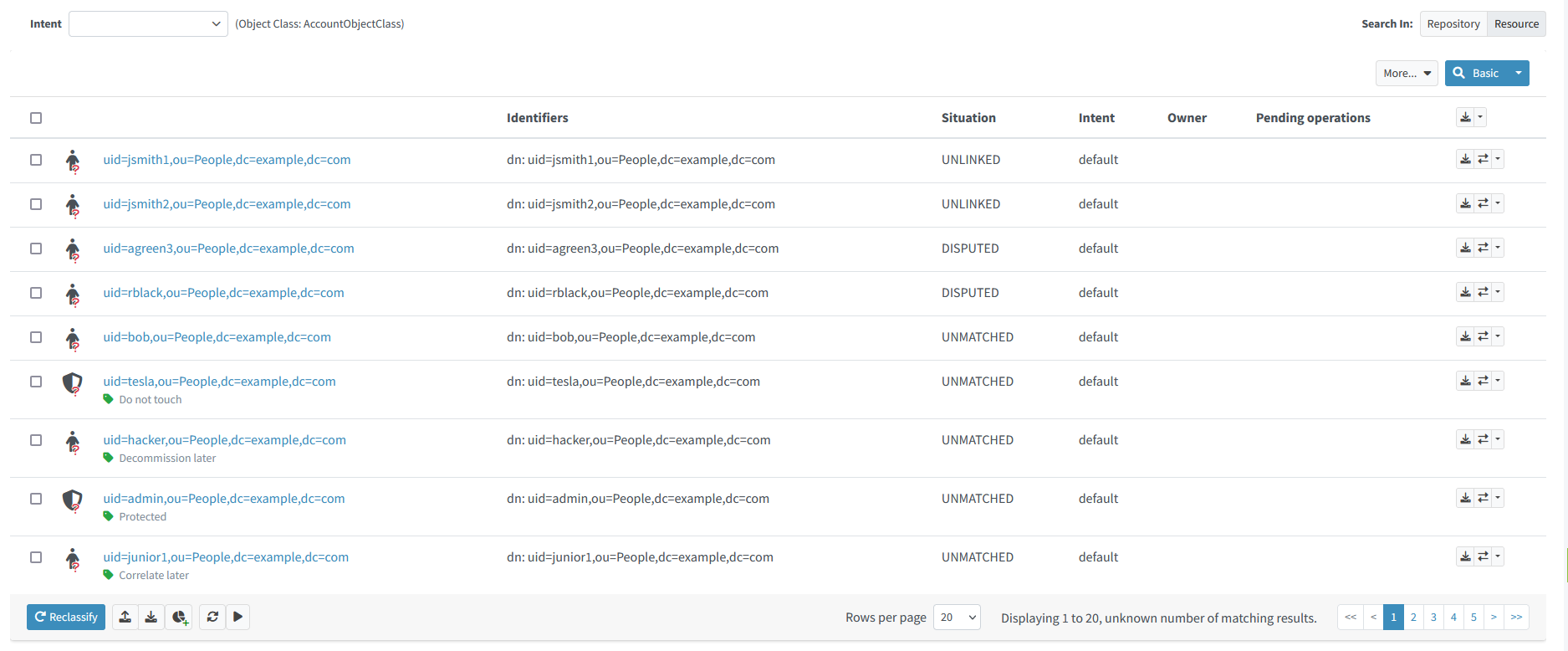Click the Reclassify button
This screenshot has height=651, width=1568.
click(66, 617)
